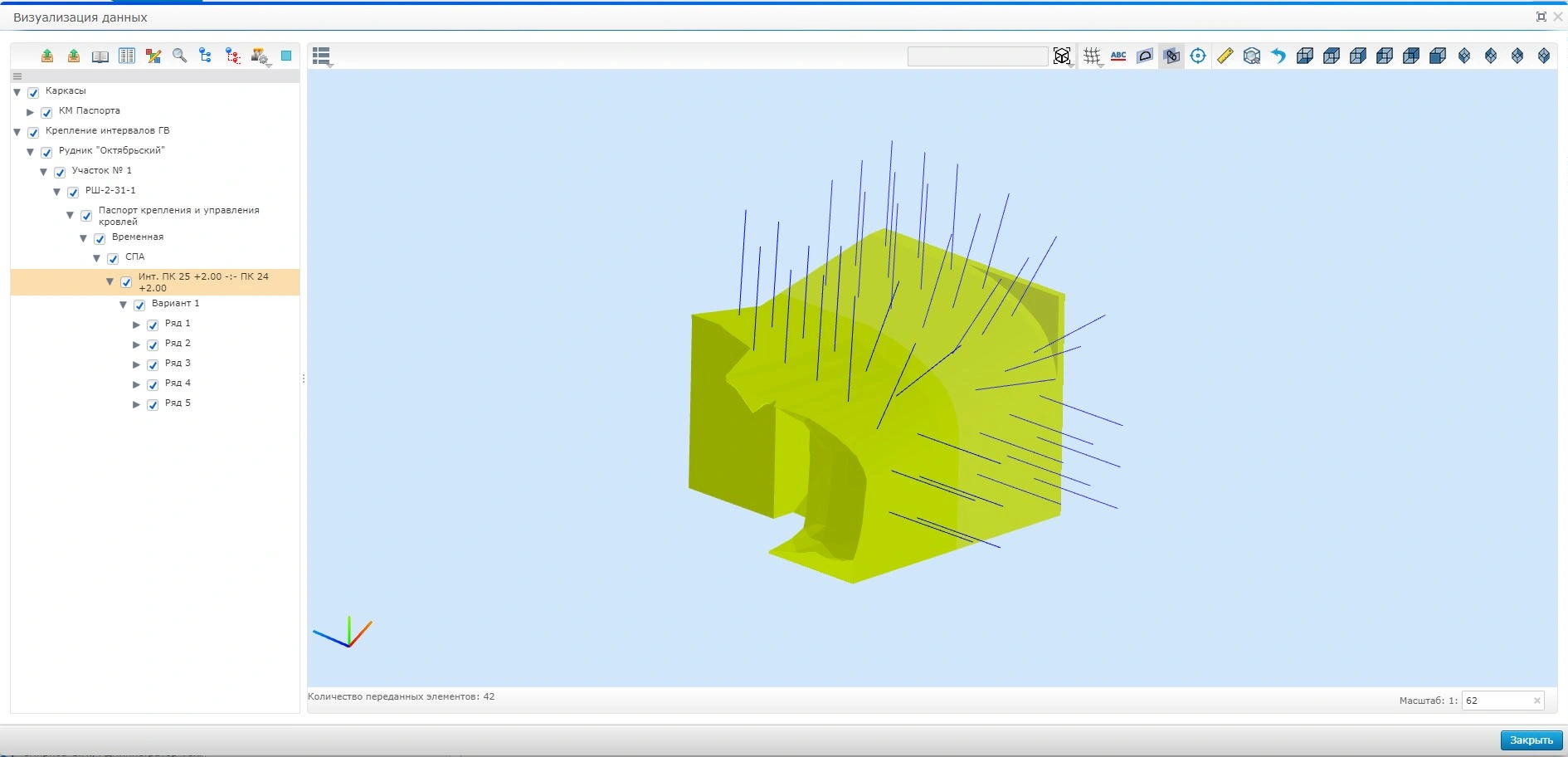Viewport: 1568px width, 757px height.
Task: Click the magnifying glass search icon in the tree toolbar
Action: tap(180, 56)
